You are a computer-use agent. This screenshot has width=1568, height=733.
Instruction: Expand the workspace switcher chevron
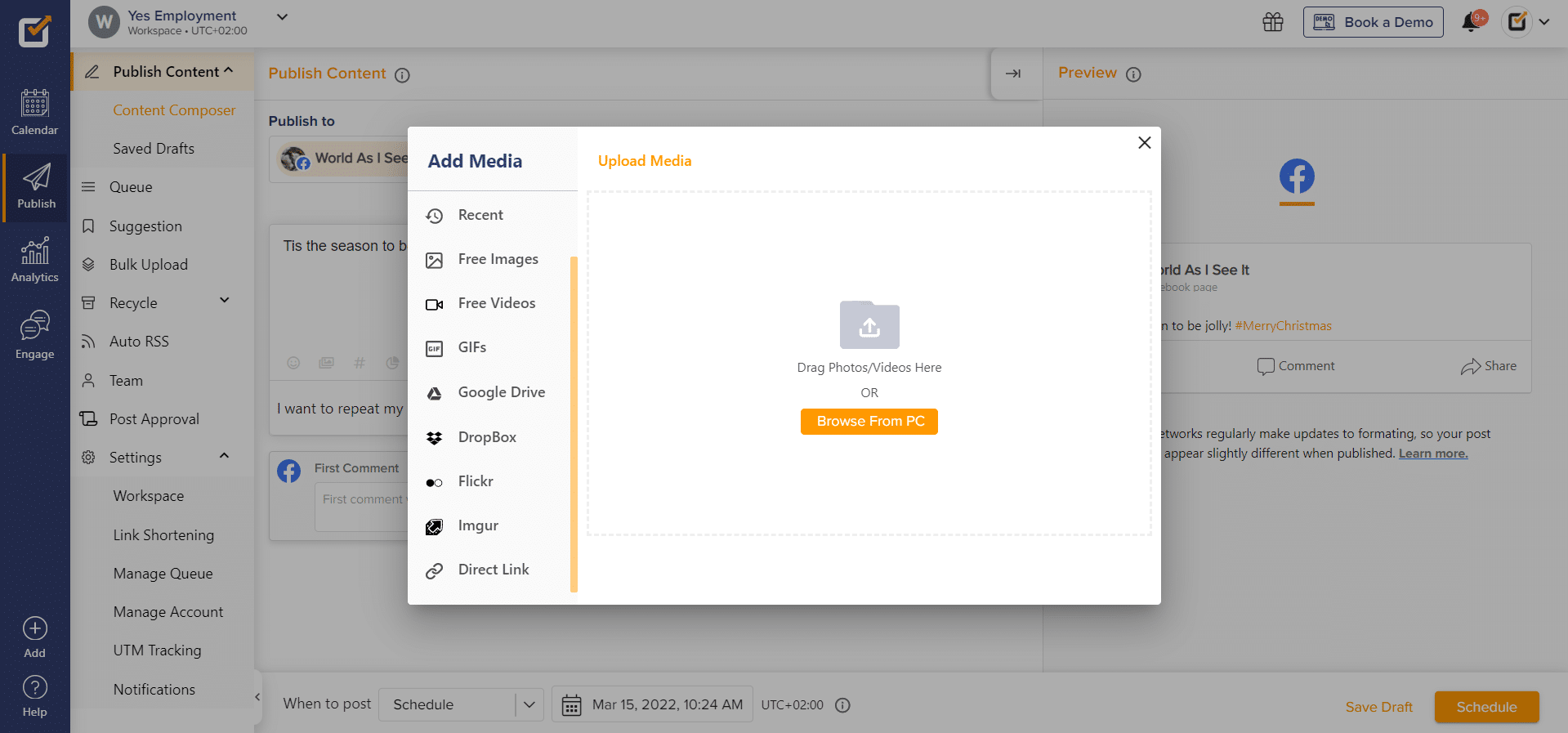(282, 17)
